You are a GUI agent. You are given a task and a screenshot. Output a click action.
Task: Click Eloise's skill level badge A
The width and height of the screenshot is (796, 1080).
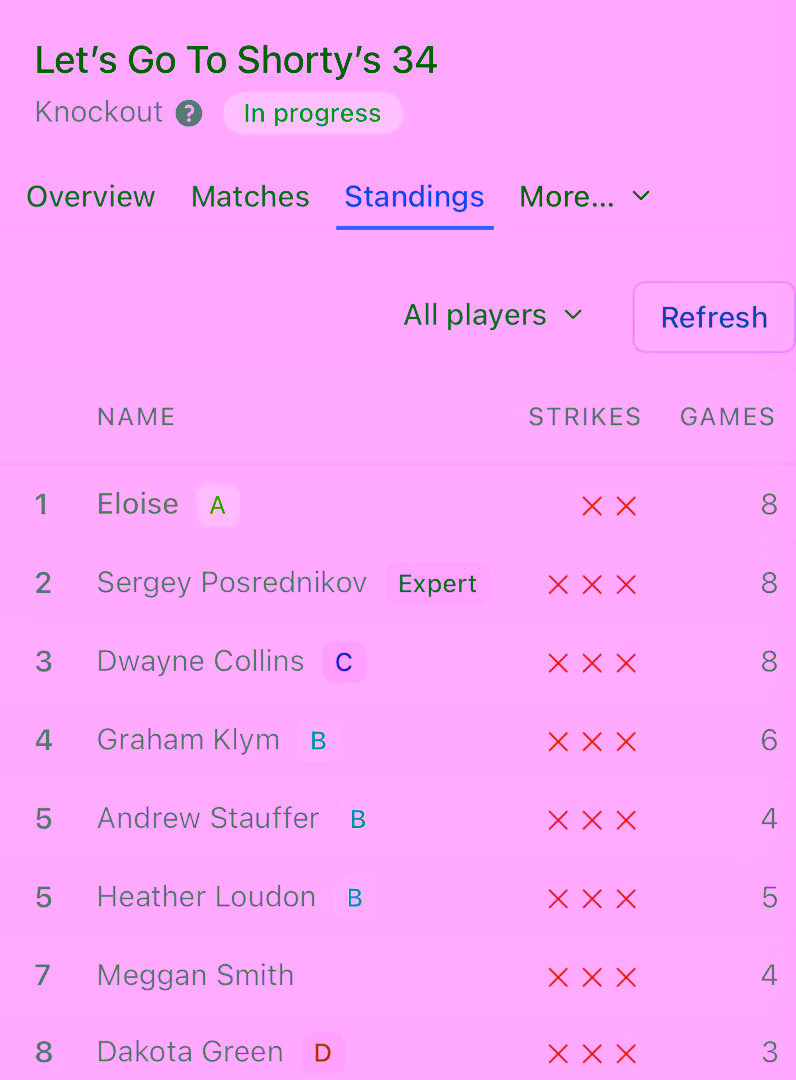click(x=218, y=506)
